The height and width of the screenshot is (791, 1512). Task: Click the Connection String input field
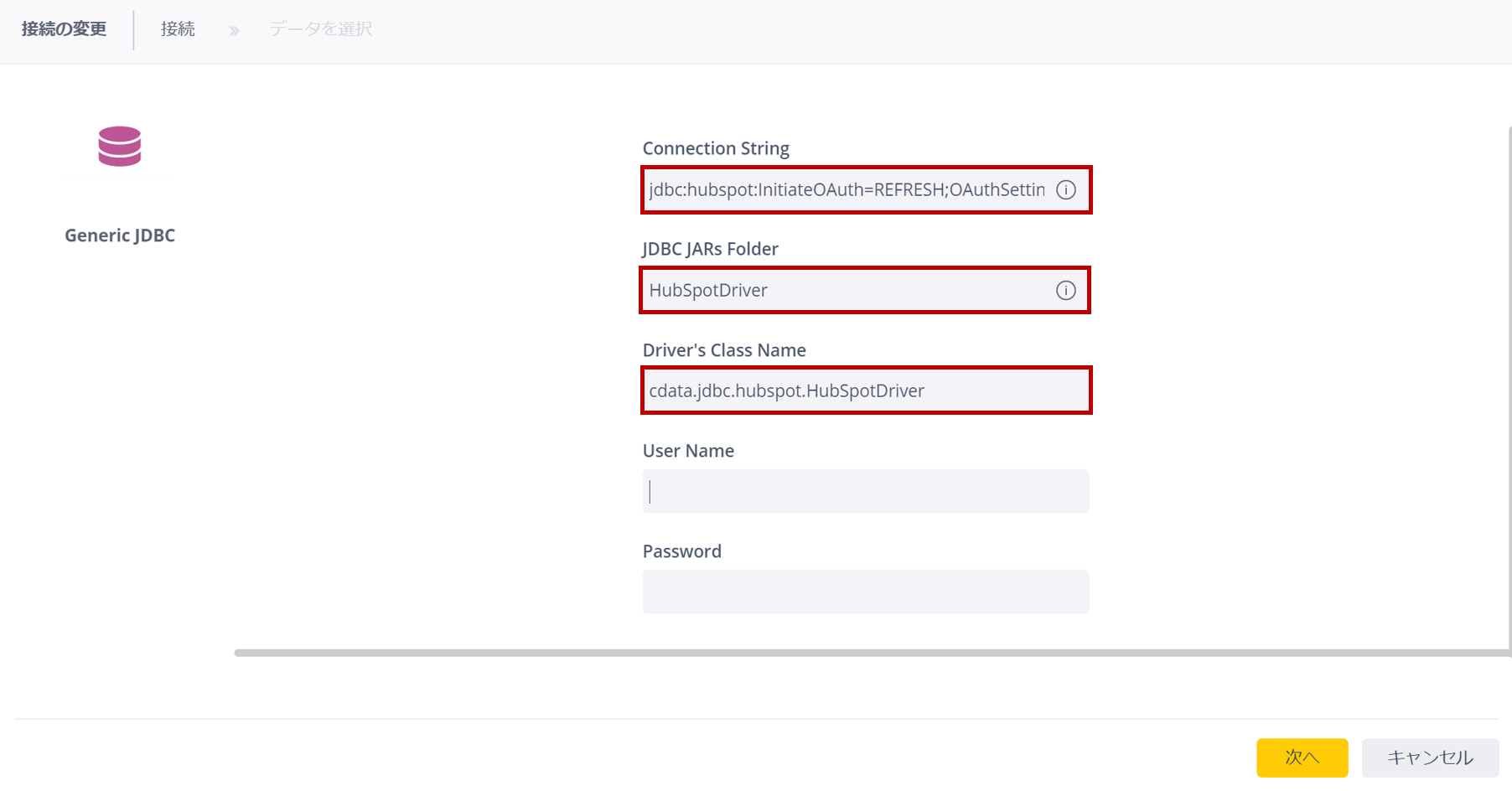pos(866,190)
